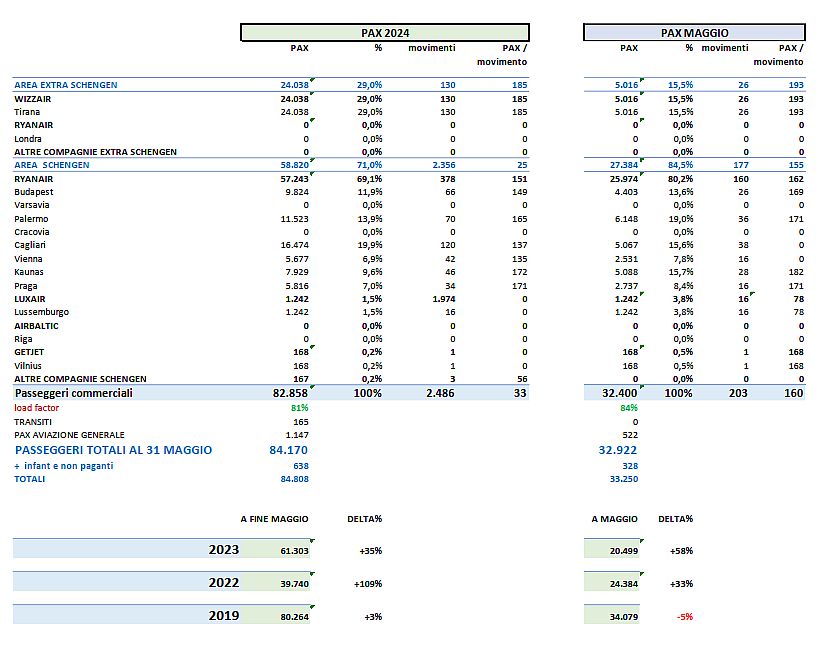
Task: Select the 32.922 May total value
Action: coord(618,450)
